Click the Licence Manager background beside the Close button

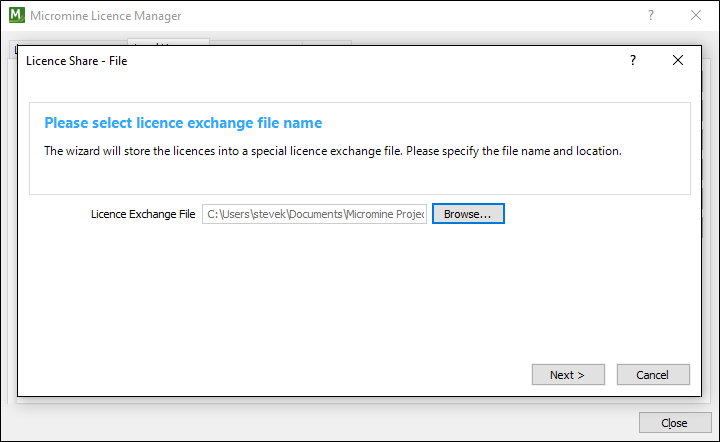(400, 422)
